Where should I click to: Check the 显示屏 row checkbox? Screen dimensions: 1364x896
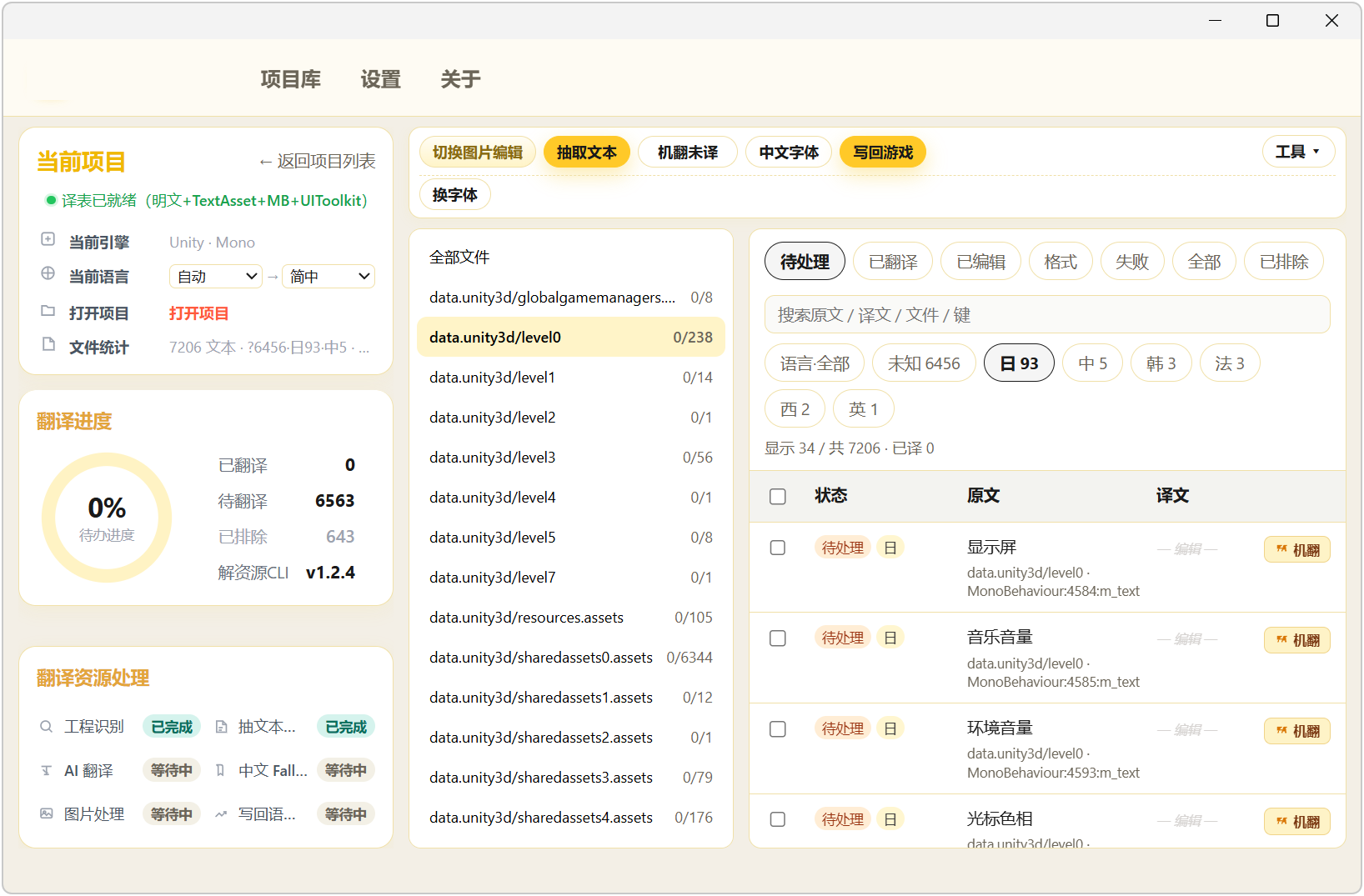tap(778, 548)
